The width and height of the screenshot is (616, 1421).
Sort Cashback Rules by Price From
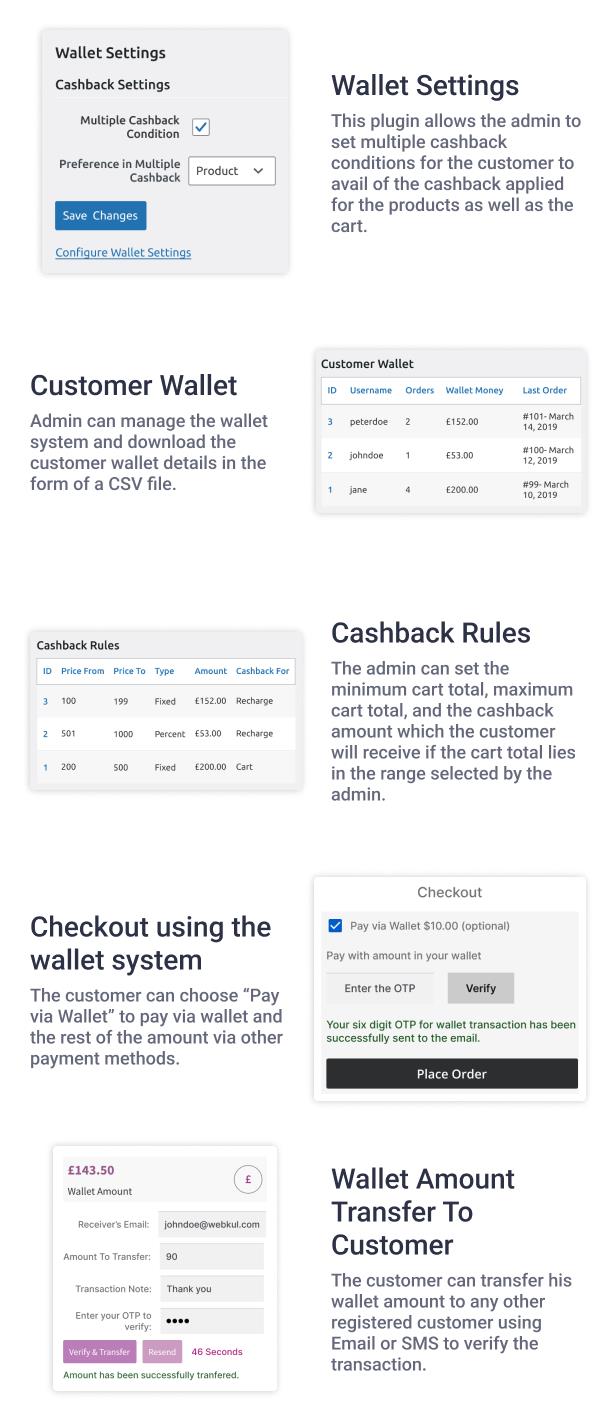click(82, 671)
